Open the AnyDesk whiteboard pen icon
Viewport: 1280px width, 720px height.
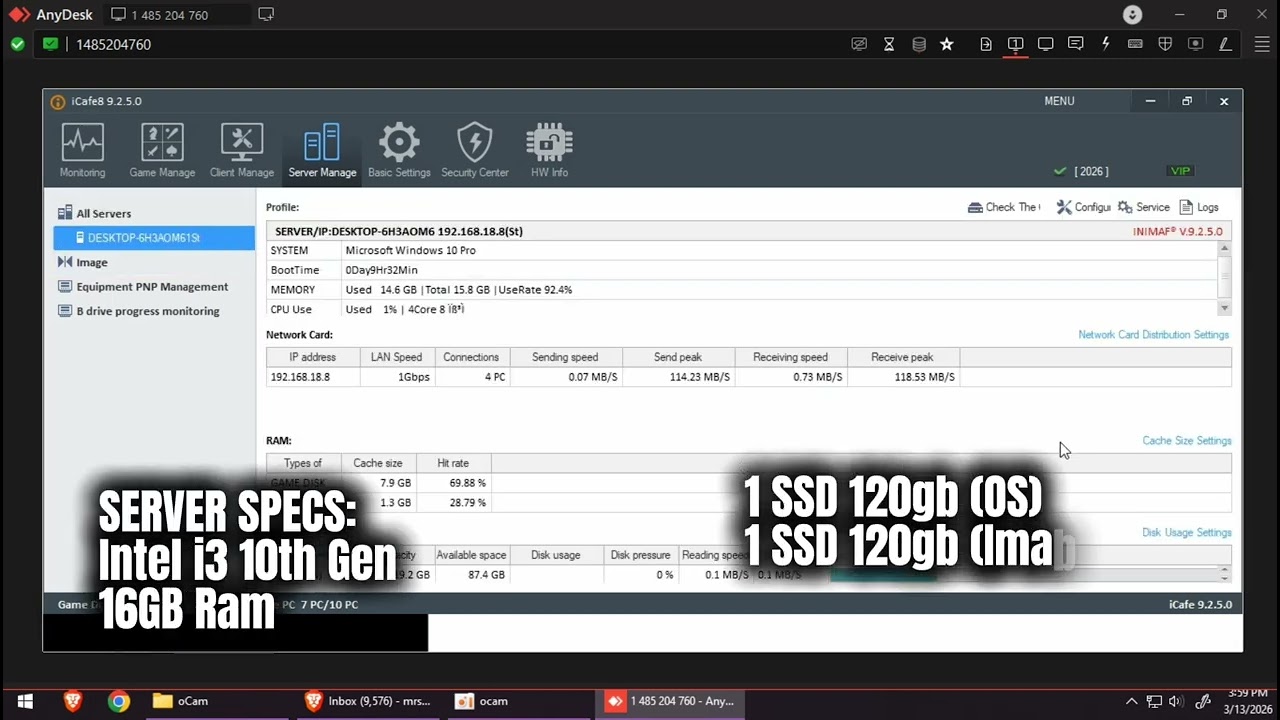click(1225, 44)
